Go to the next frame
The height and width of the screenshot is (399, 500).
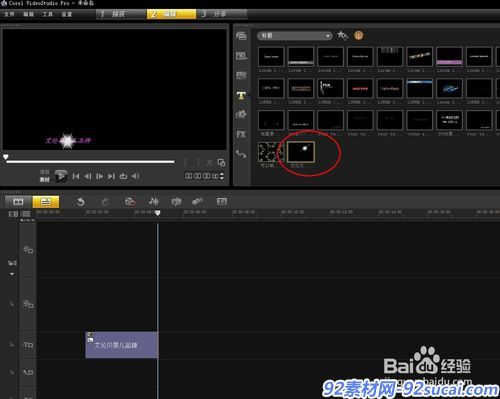tap(100, 176)
